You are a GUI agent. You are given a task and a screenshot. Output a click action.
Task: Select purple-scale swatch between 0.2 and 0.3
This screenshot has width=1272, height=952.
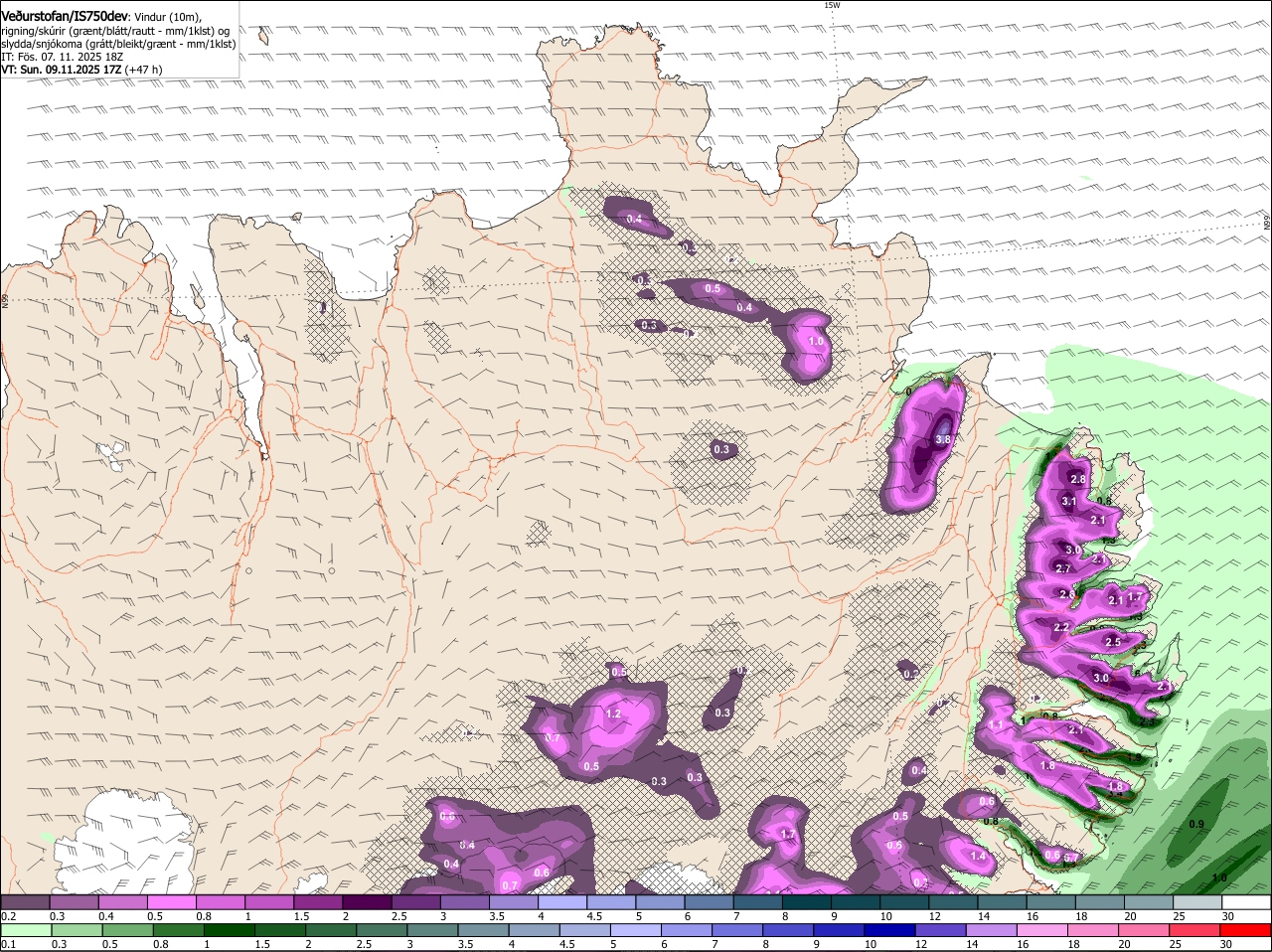pos(25,902)
